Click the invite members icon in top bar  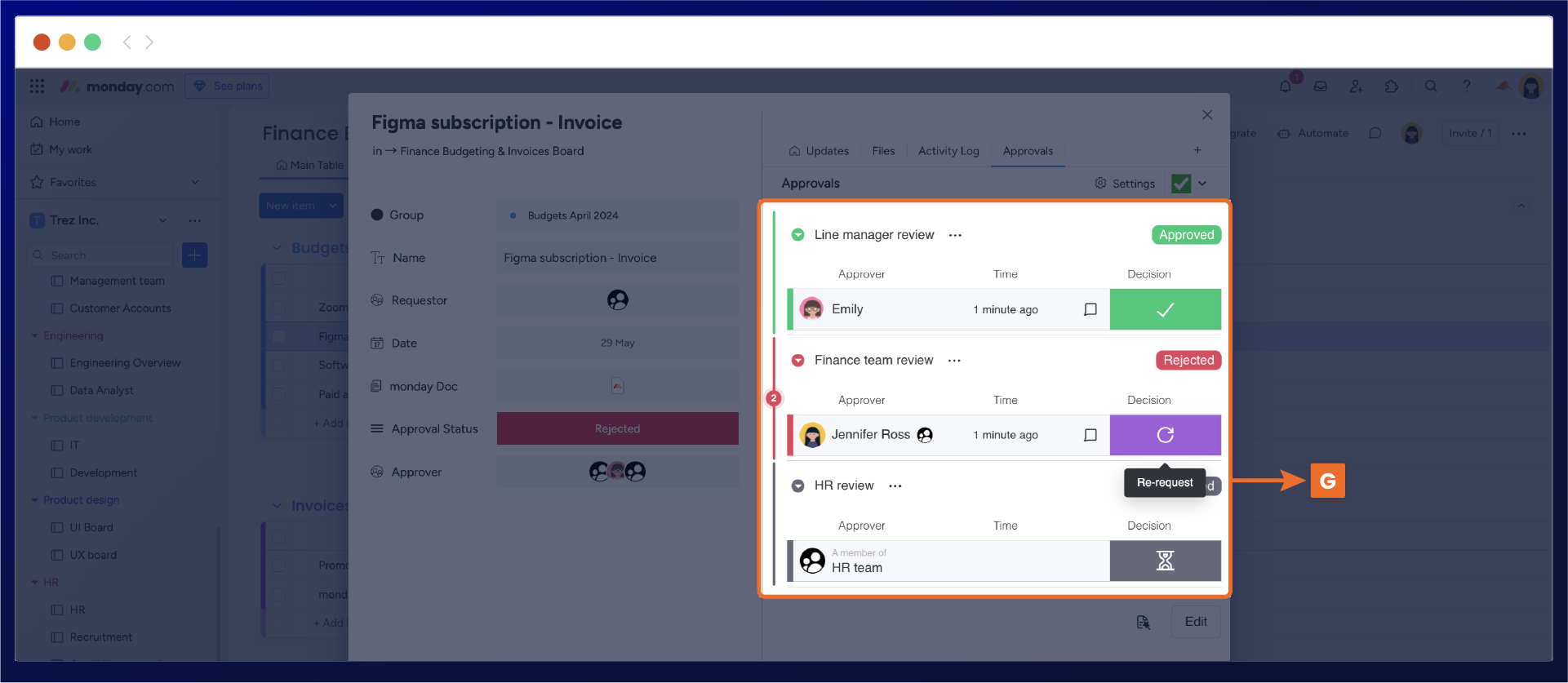[1356, 86]
